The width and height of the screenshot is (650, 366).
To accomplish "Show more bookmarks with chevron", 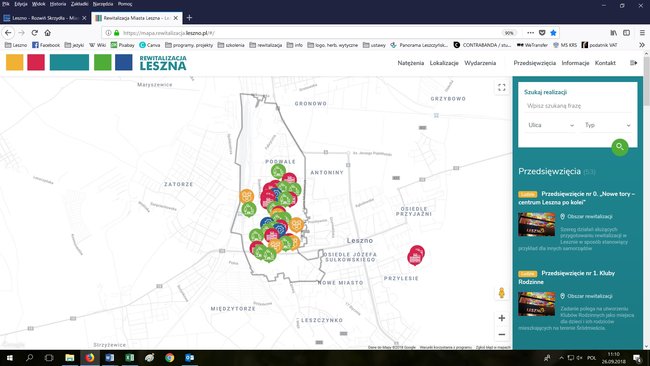I will (642, 45).
